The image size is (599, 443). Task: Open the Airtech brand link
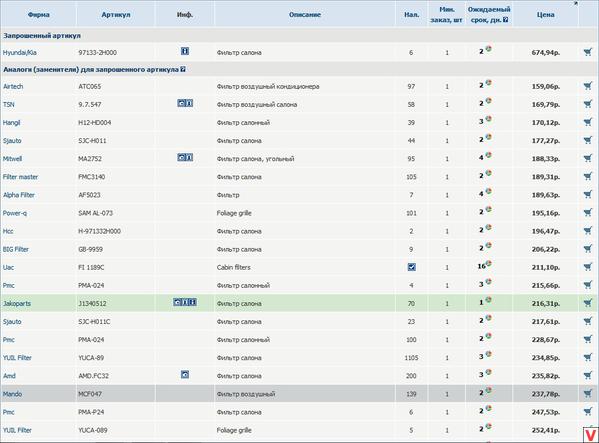[13, 86]
